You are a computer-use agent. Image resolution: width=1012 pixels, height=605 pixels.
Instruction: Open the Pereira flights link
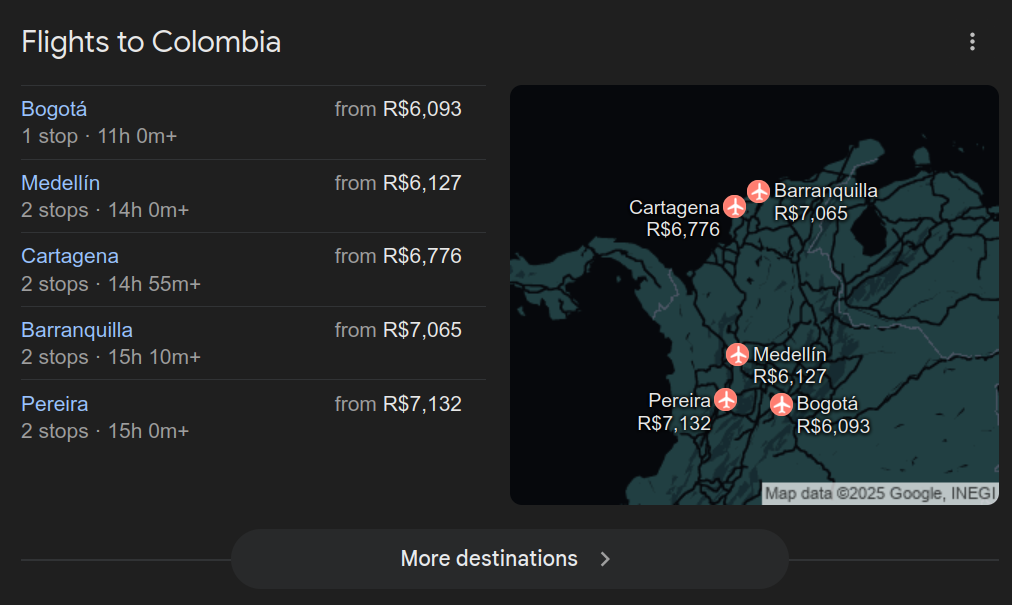pos(55,404)
